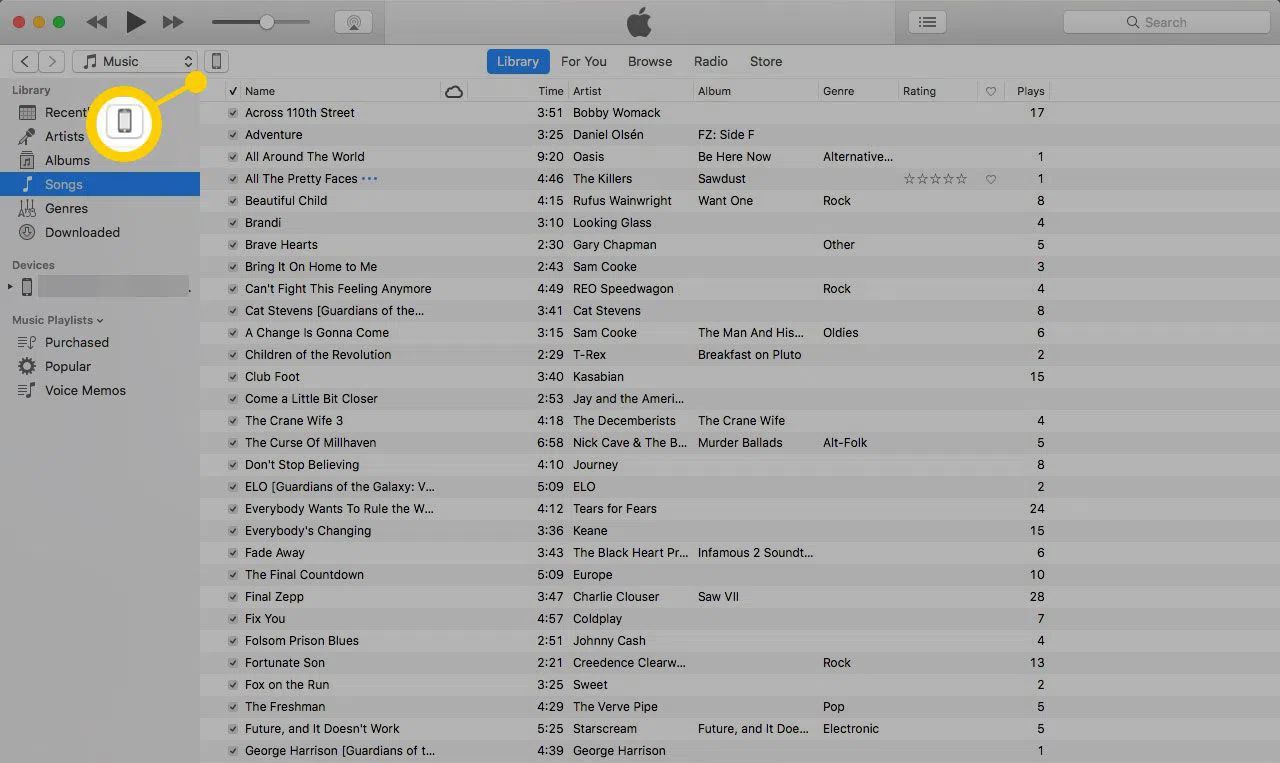
Task: Uncheck the All Around The World checkbox
Action: tap(232, 157)
